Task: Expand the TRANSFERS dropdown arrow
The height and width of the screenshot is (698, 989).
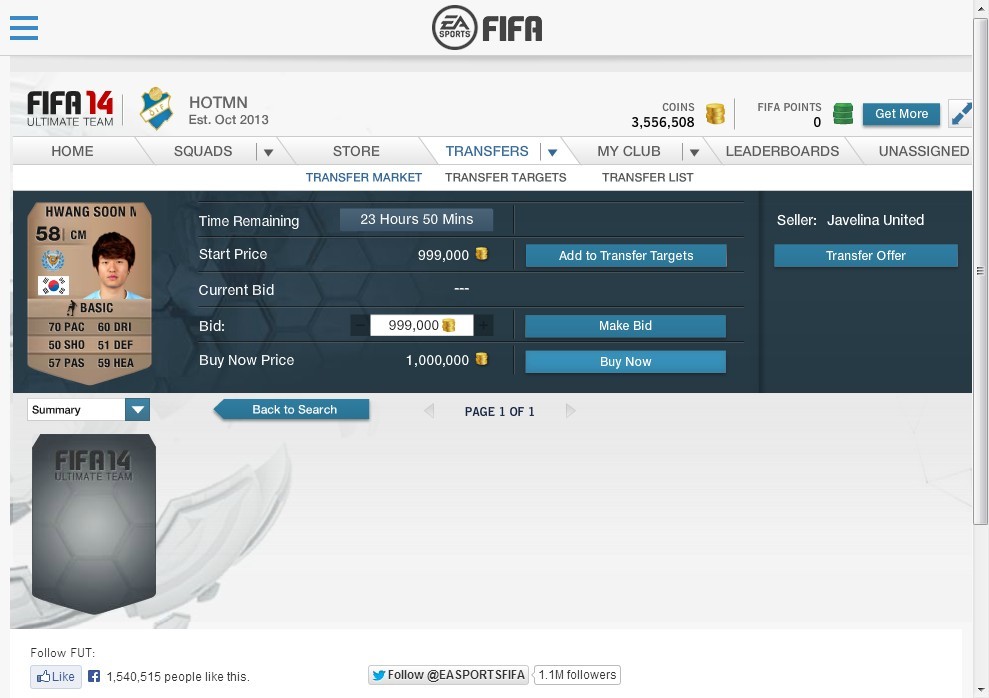Action: click(553, 152)
